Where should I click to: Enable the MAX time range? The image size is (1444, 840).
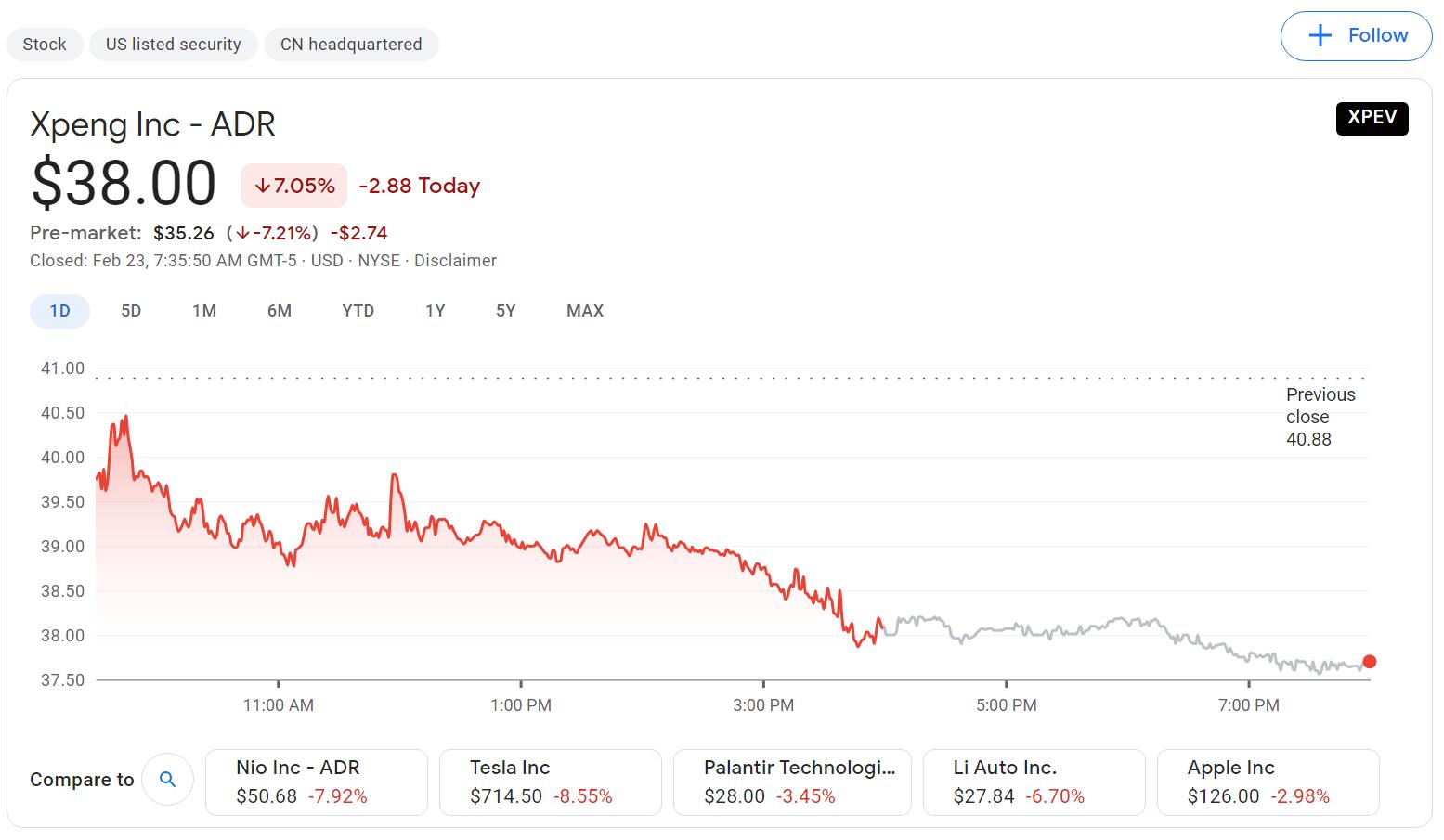(584, 311)
